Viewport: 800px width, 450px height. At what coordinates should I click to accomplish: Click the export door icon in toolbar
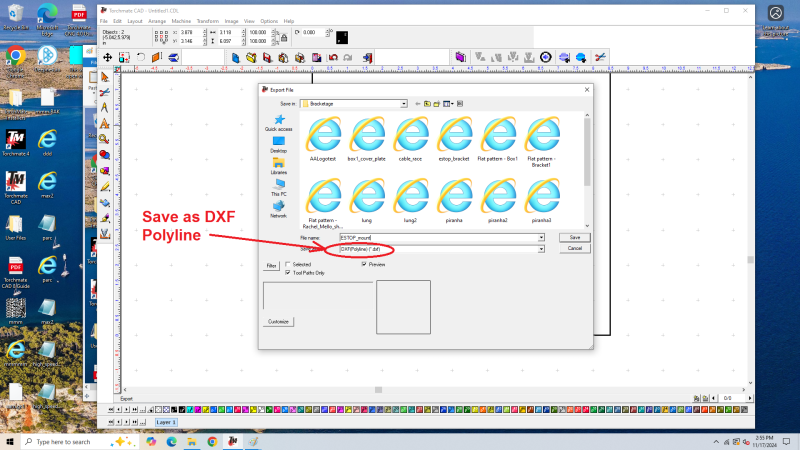[367, 57]
